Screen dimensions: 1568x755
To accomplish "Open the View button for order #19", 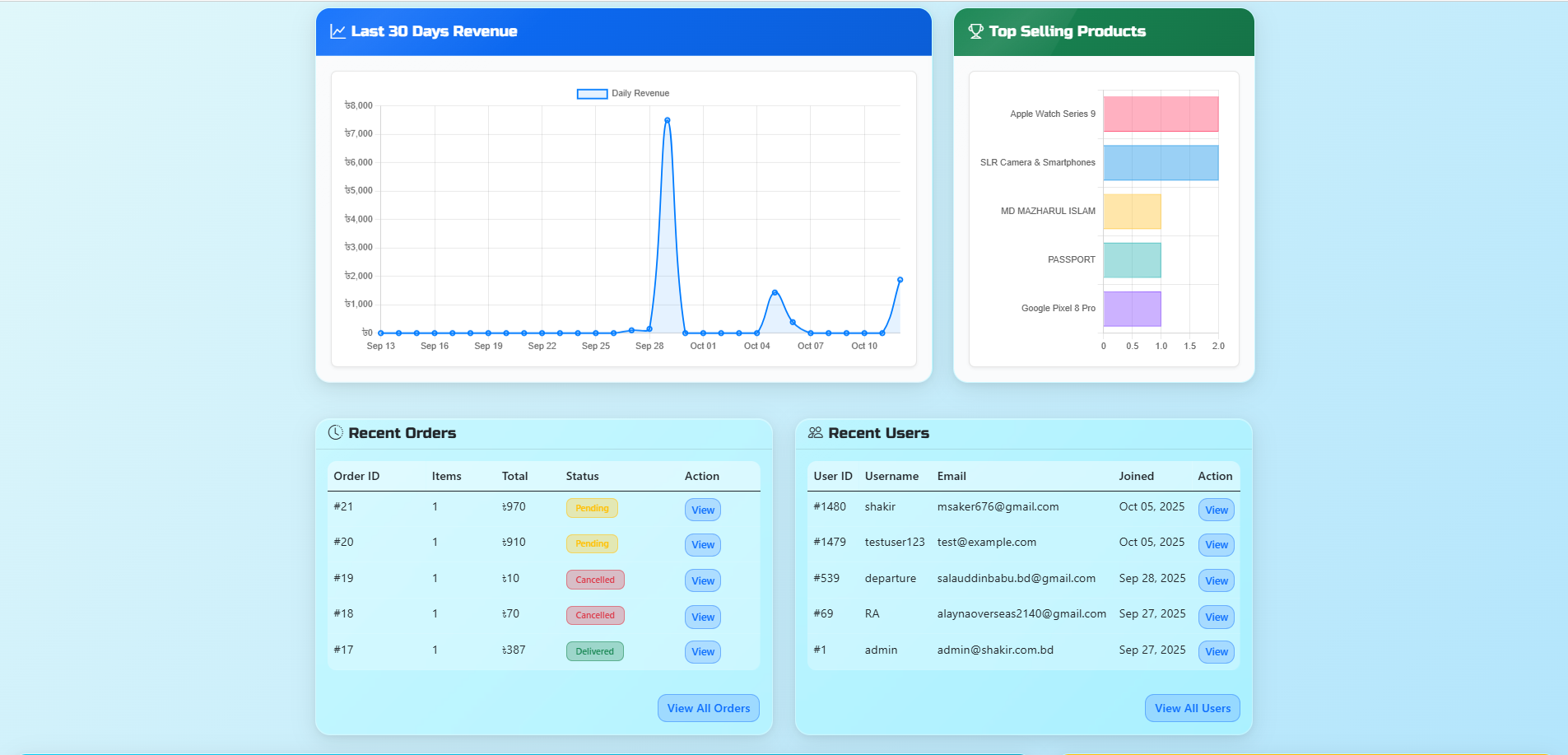I will (703, 580).
